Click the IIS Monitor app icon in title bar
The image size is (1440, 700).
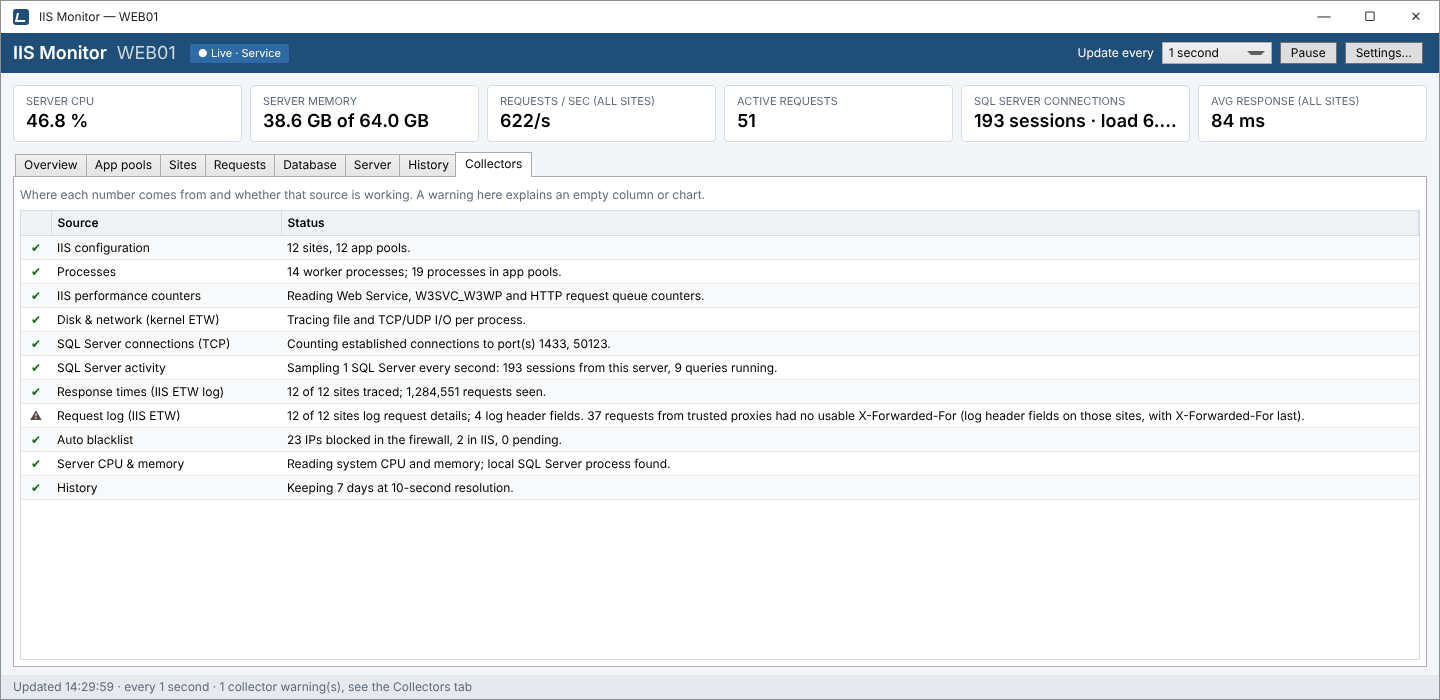21,17
